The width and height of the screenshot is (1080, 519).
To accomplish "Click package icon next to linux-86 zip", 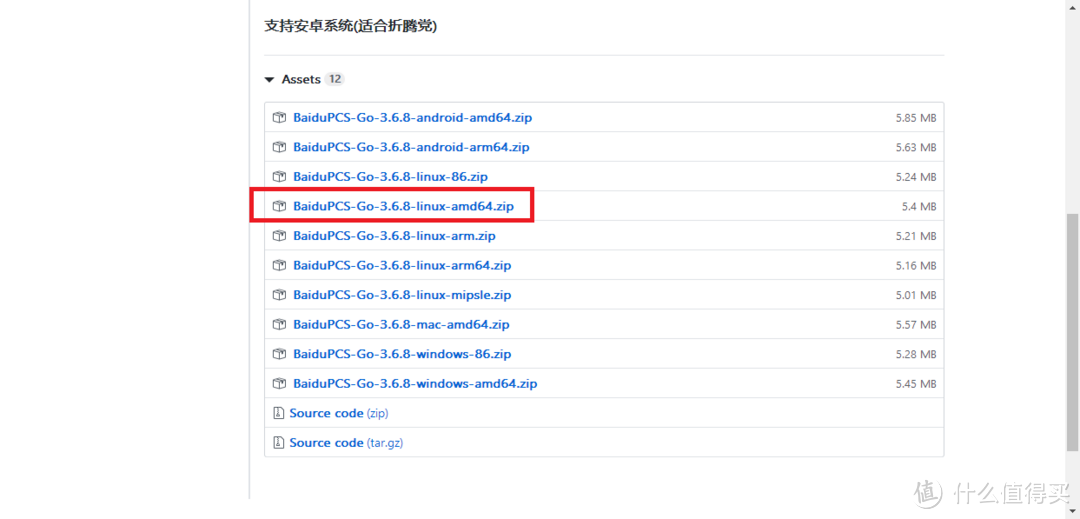I will (x=280, y=177).
